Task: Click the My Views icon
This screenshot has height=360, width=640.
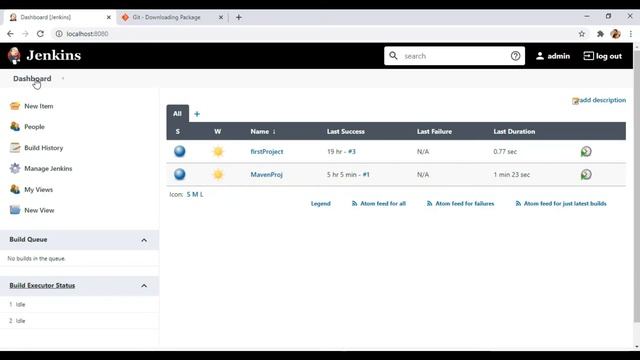Action: [15, 189]
